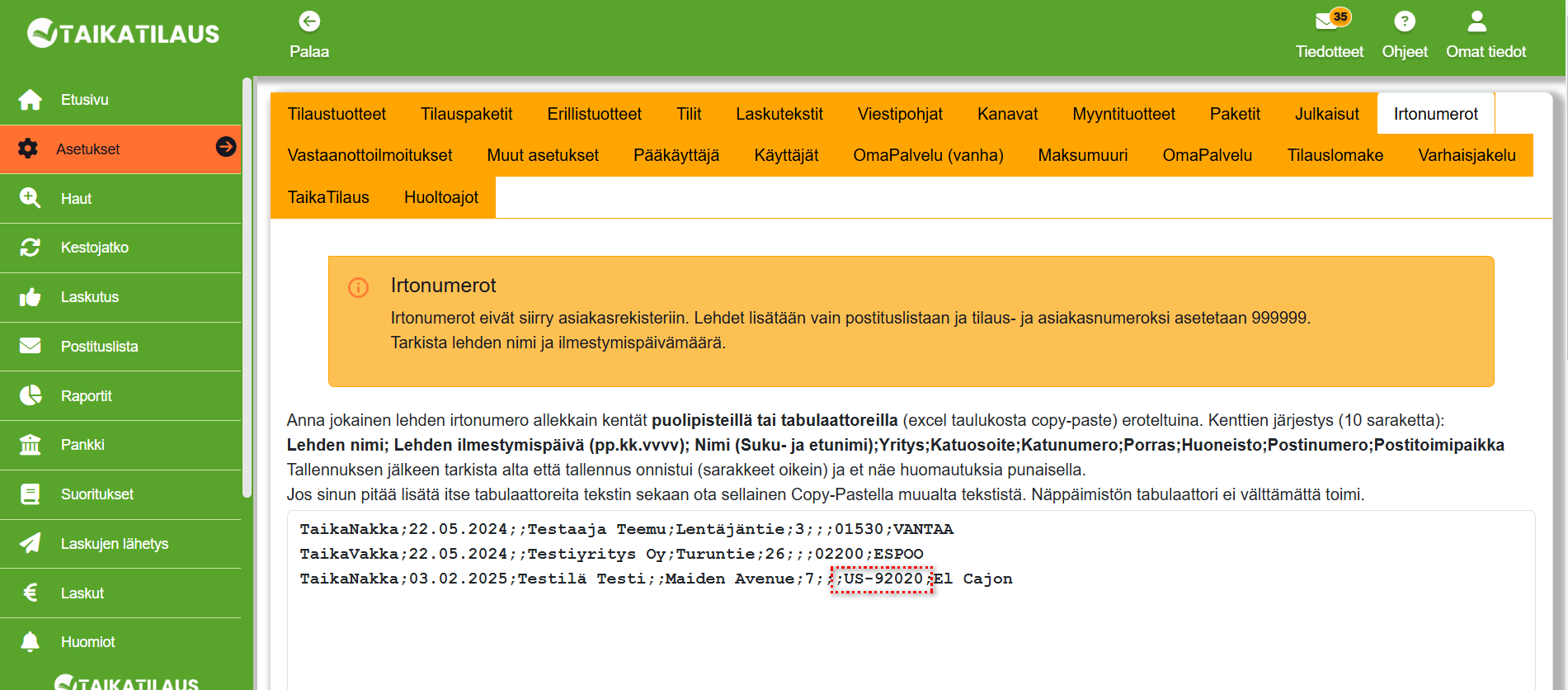Switch to the Laskutekstit tab
The image size is (1568, 690).
tap(779, 114)
